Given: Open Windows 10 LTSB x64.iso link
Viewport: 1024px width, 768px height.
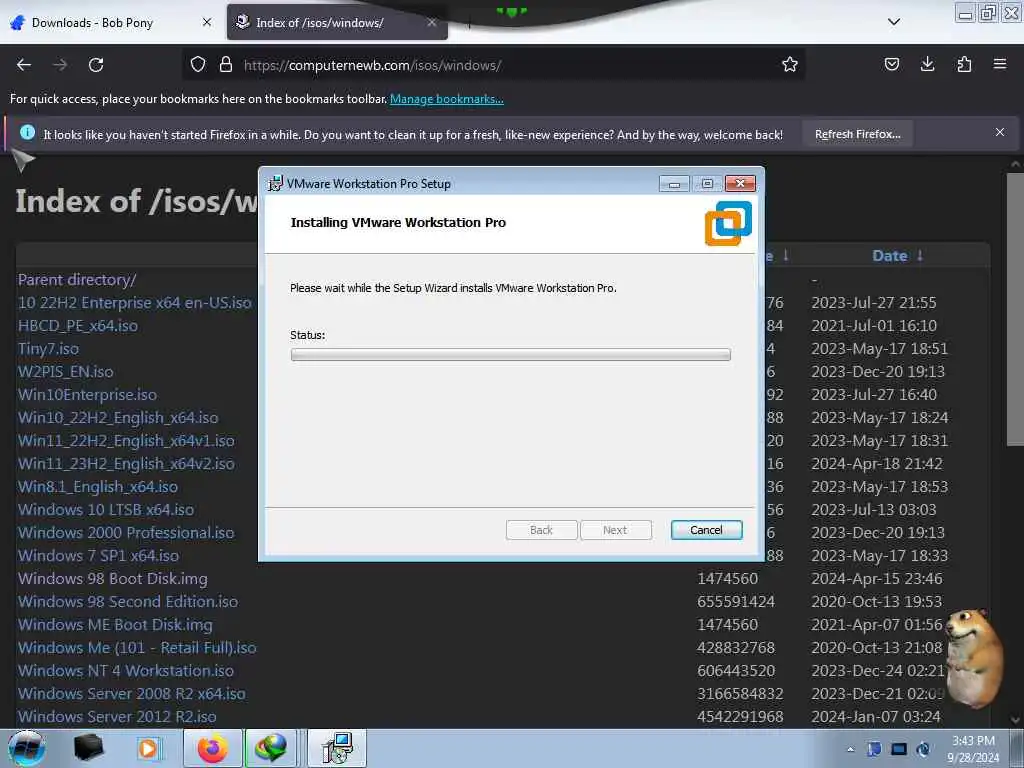Looking at the screenshot, I should point(106,509).
